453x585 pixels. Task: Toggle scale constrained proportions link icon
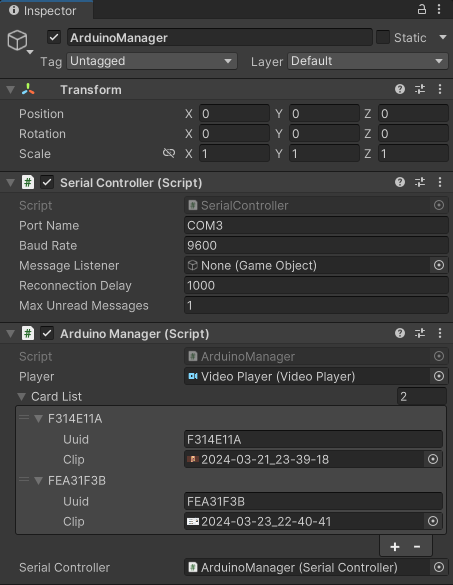[x=169, y=153]
